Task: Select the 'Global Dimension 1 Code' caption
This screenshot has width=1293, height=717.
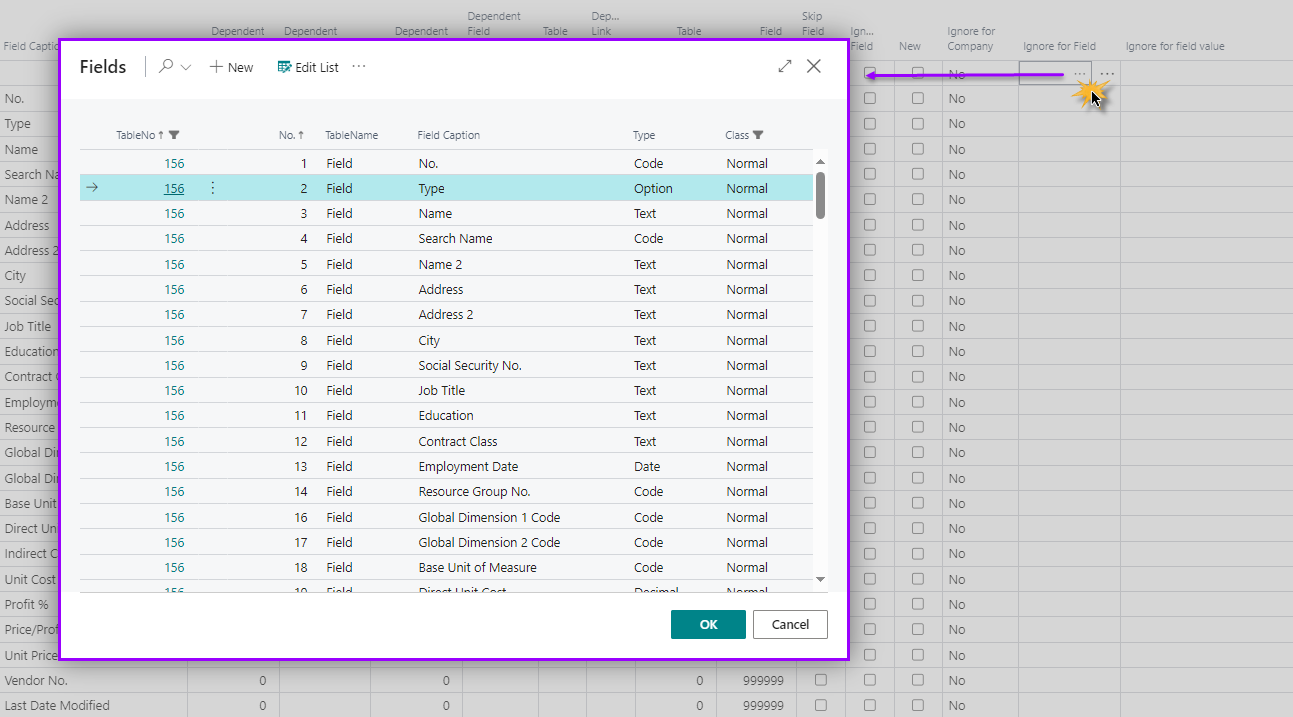Action: tap(489, 517)
